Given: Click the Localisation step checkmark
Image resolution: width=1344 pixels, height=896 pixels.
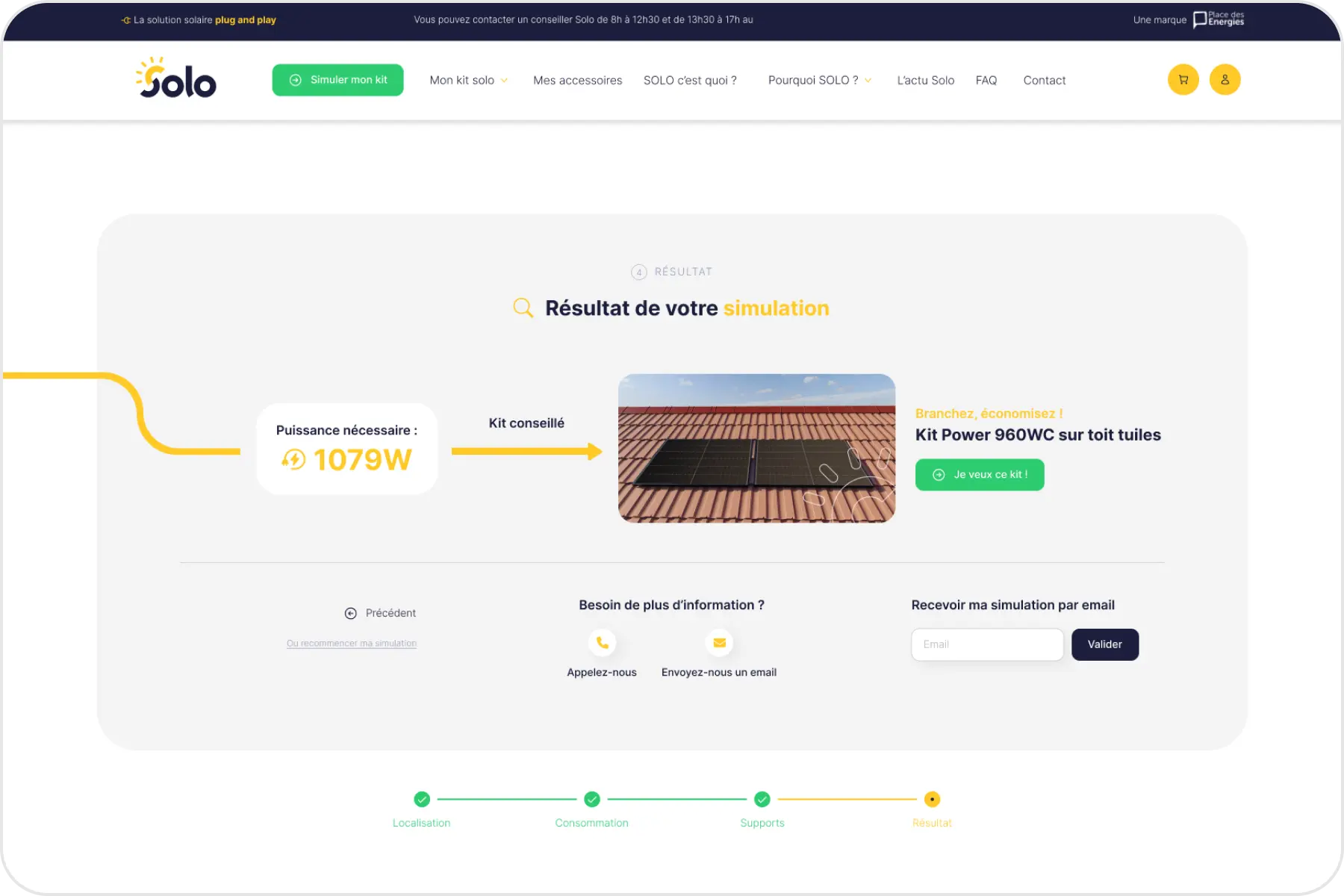Looking at the screenshot, I should click(x=422, y=799).
